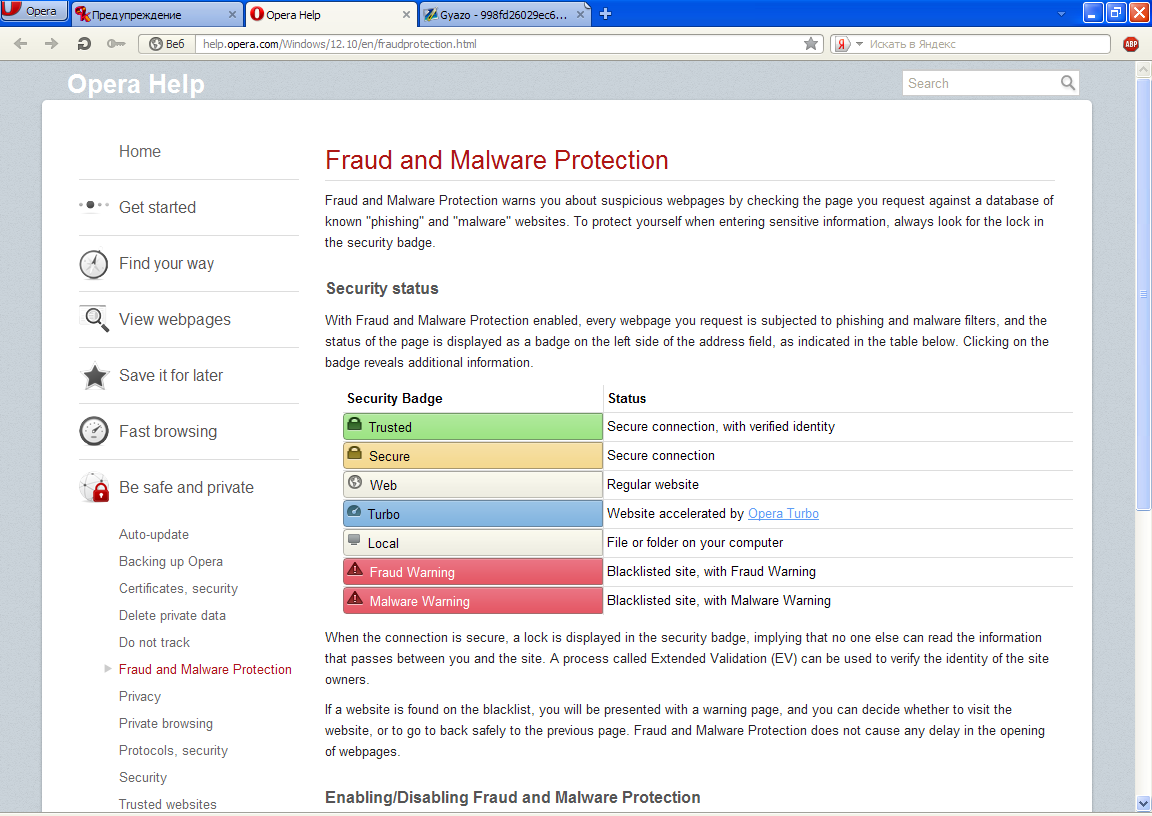Reload the current page
The image size is (1152, 816).
(84, 44)
